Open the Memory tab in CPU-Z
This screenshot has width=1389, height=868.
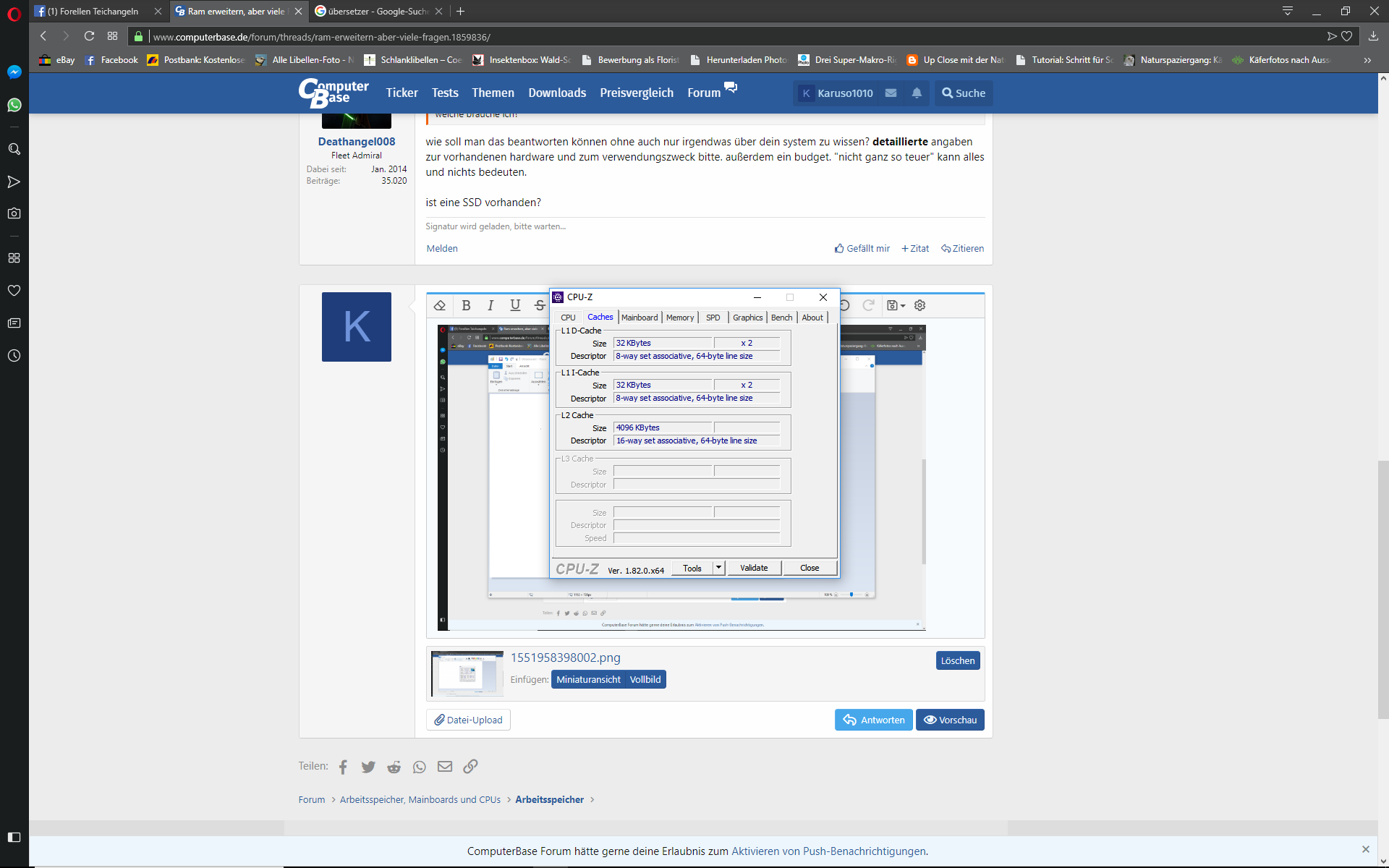(679, 318)
